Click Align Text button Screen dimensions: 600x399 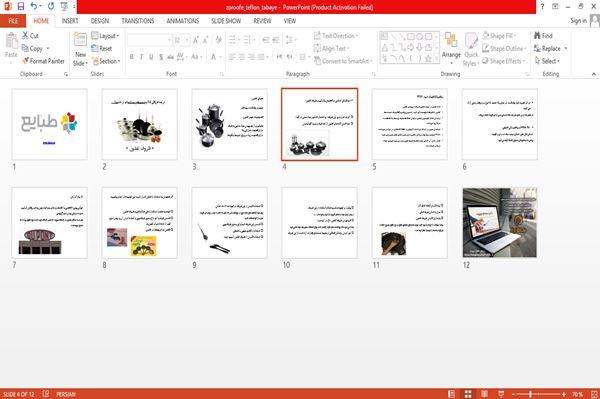click(331, 48)
